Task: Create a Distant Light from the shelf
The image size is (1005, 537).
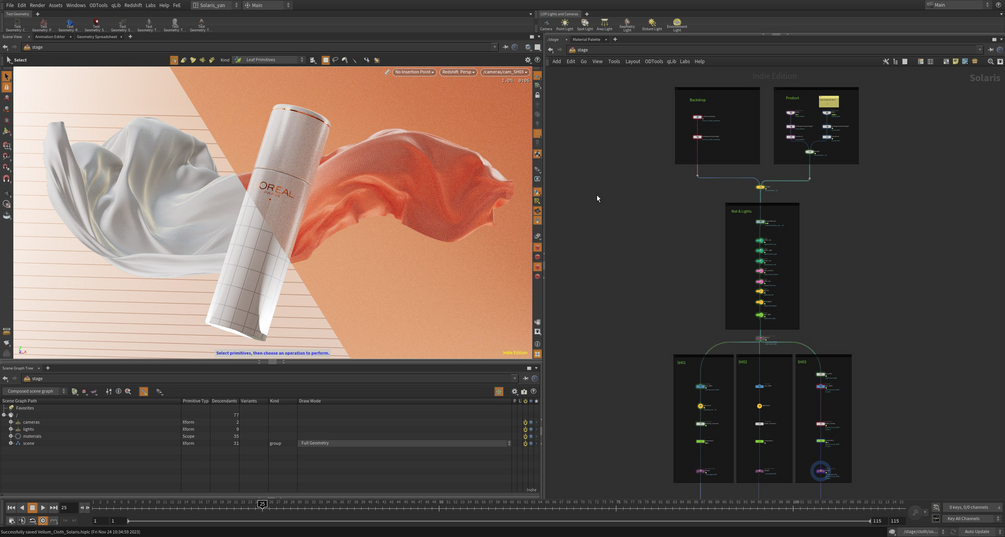Action: 652,25
